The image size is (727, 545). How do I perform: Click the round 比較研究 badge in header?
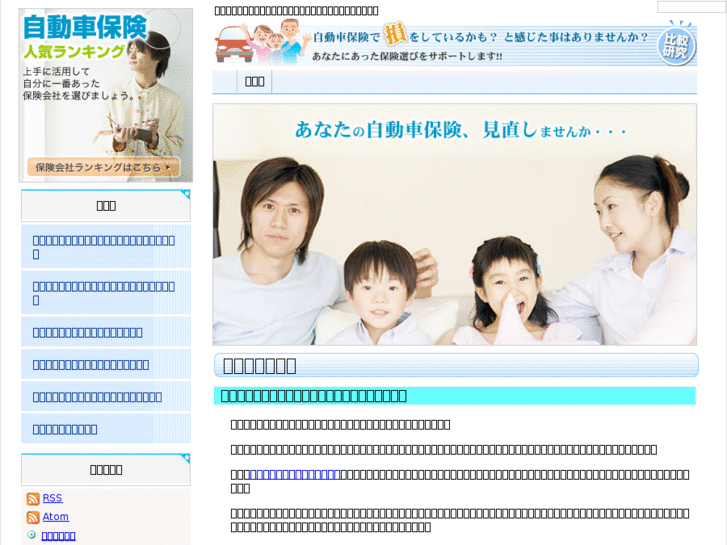(x=676, y=45)
